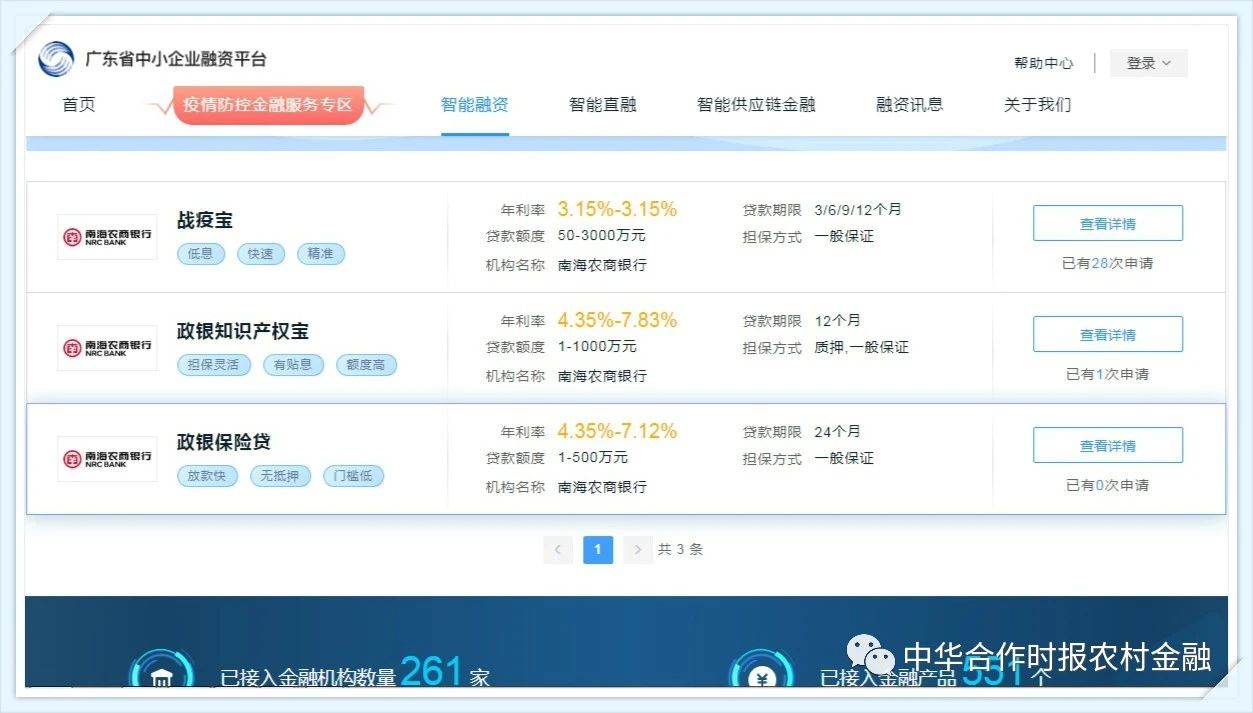
Task: Open 疫情防控金融服务专区 banner button
Action: point(268,105)
